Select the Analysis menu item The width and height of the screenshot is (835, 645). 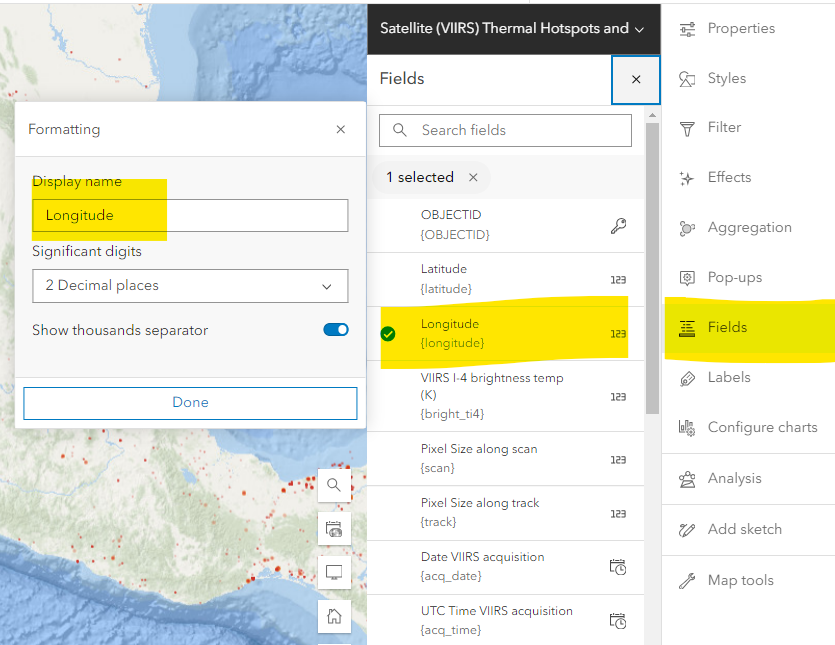[734, 479]
